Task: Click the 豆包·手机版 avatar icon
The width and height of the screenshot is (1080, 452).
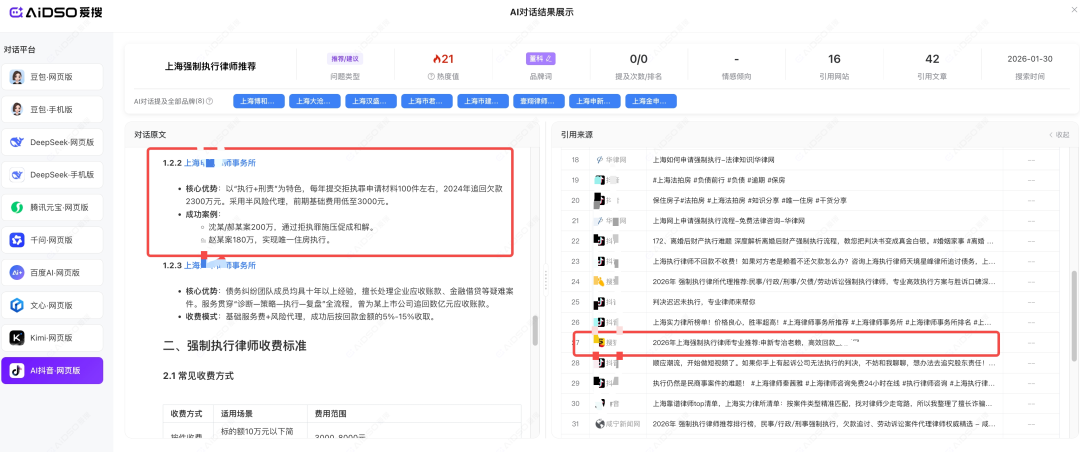Action: pos(17,110)
